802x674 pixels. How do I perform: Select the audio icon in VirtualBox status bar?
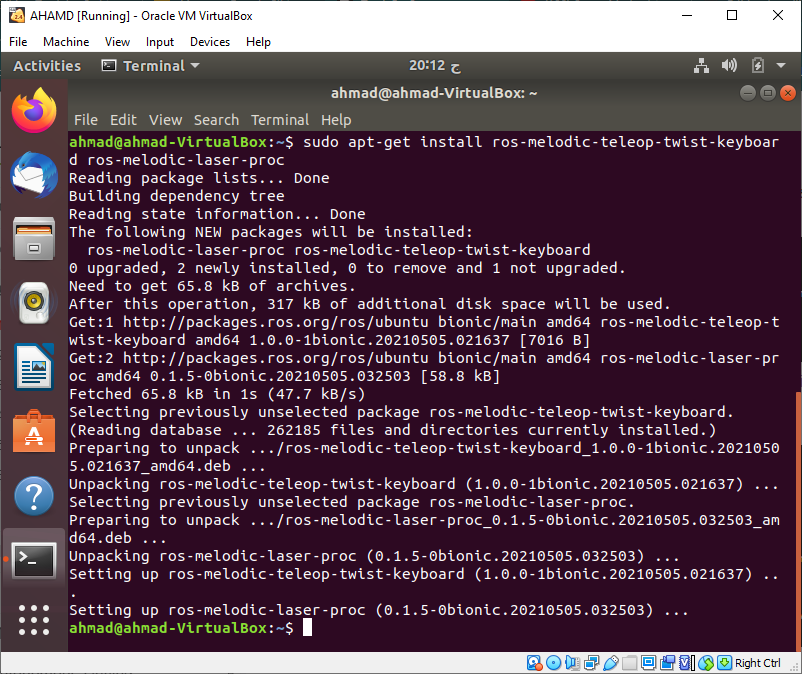point(571,662)
